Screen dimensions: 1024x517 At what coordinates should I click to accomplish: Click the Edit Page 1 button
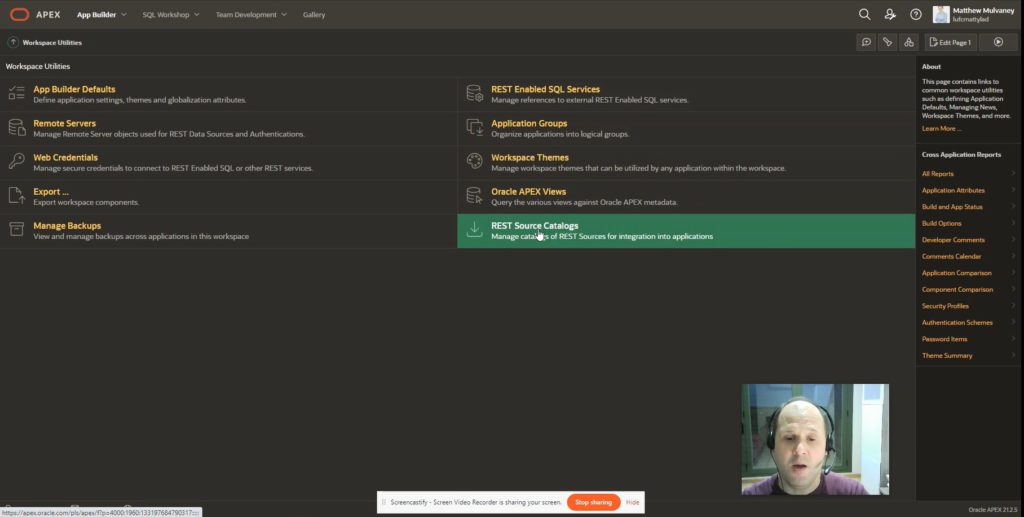[x=950, y=42]
